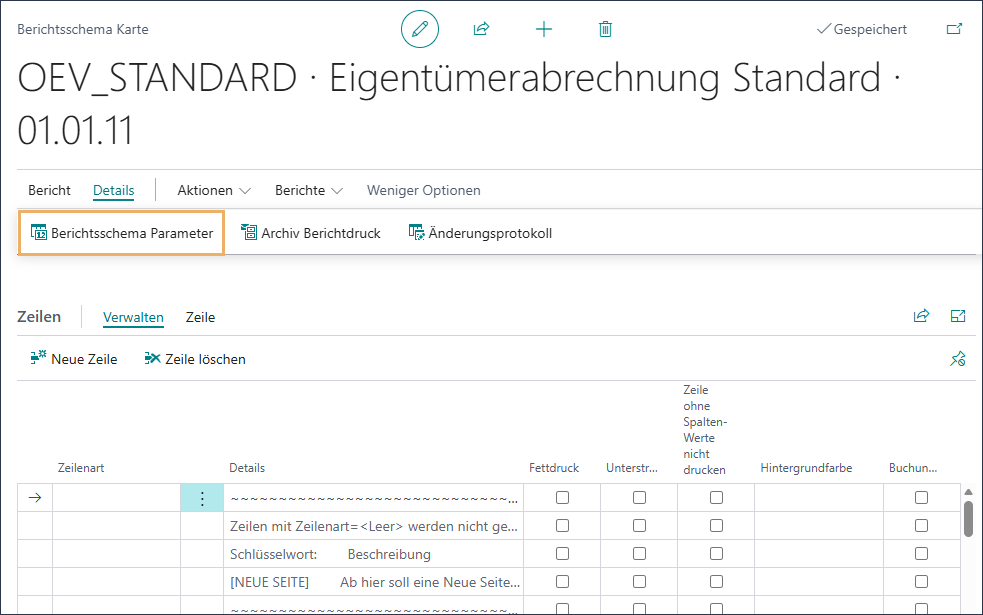Click the trash delete icon

tap(605, 29)
